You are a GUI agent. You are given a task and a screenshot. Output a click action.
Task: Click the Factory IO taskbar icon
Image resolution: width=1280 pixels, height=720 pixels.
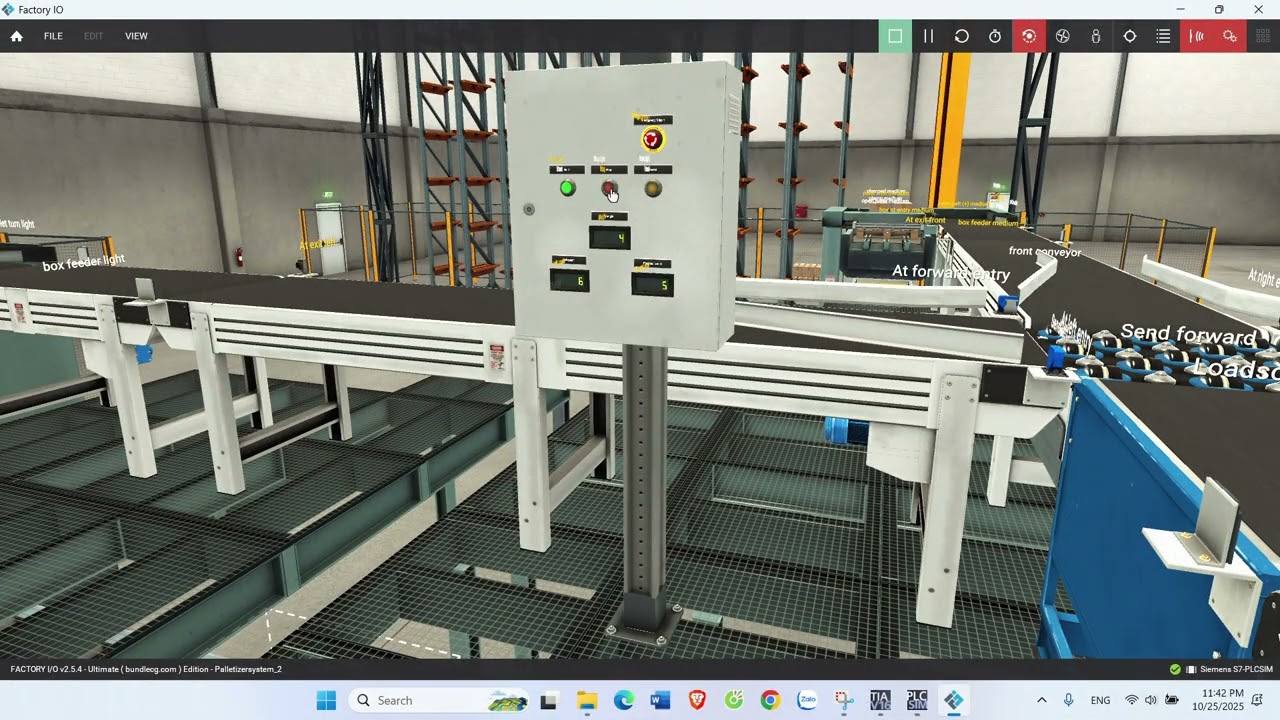954,701
